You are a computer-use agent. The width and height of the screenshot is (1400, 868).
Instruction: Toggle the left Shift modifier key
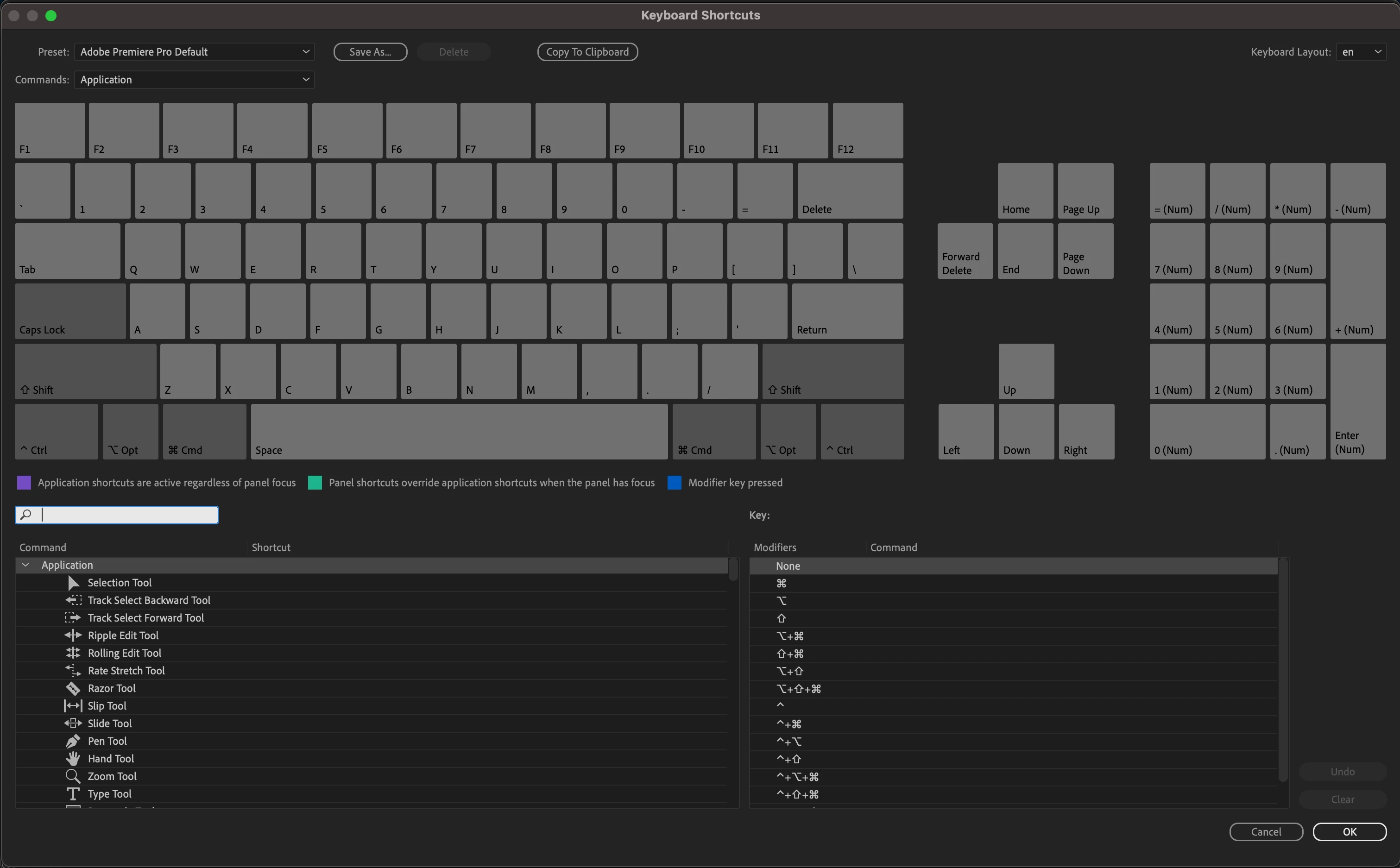tap(86, 371)
